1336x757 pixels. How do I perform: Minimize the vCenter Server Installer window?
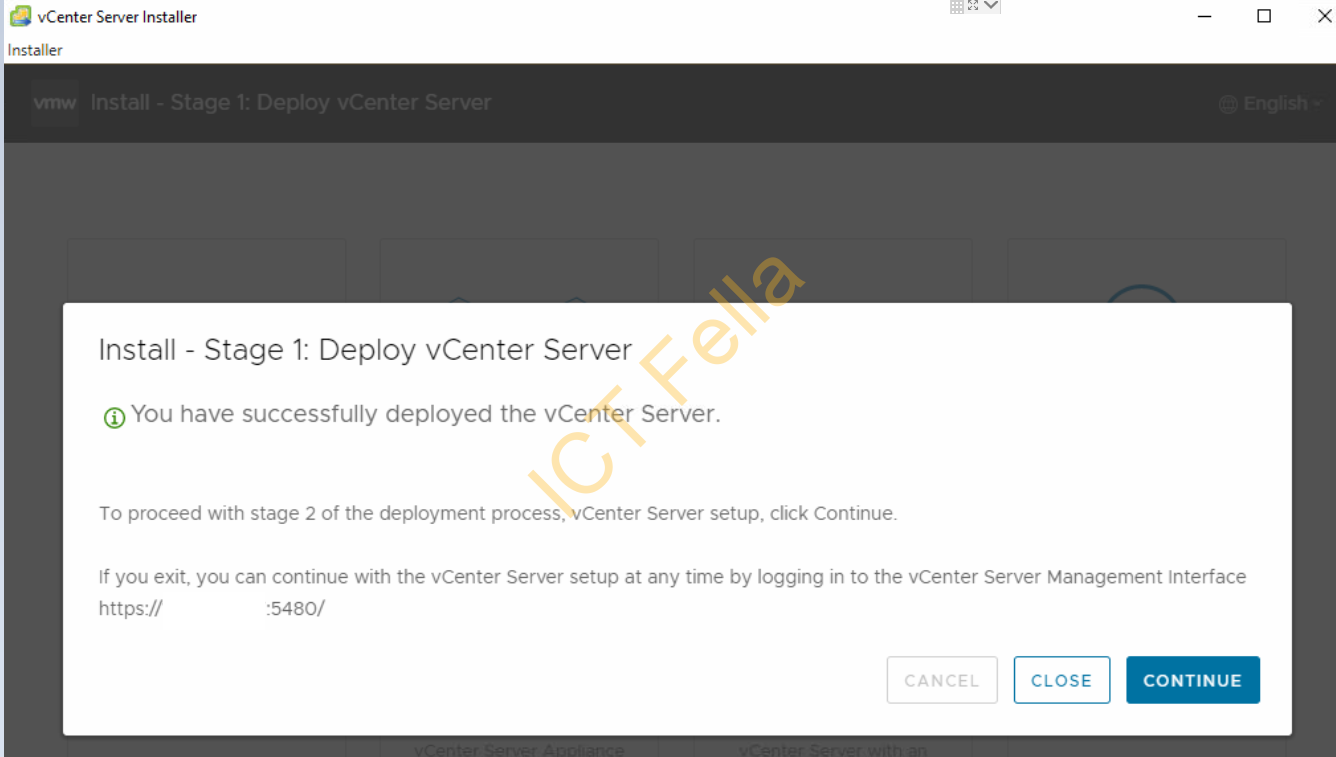1206,16
